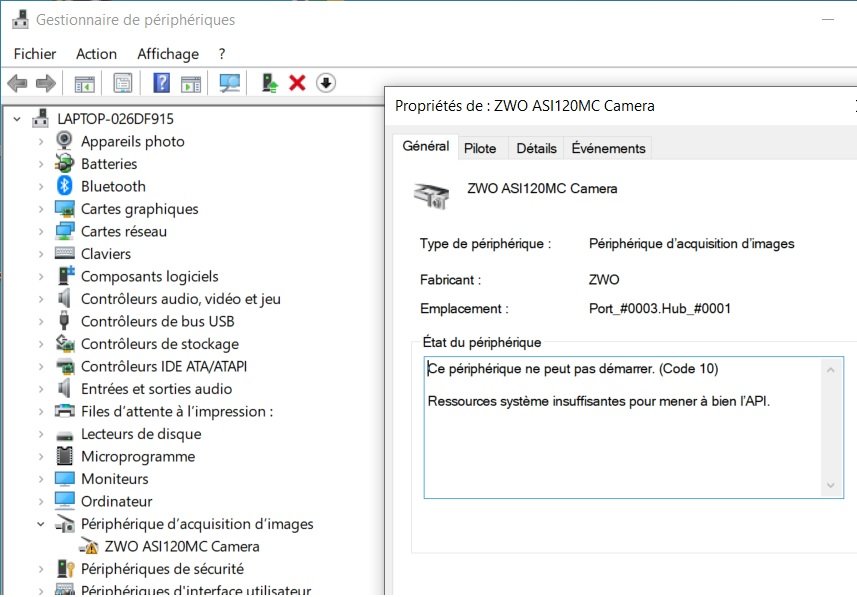Viewport: 857px width, 597px height.
Task: Click the Batteries category icon
Action: (x=64, y=163)
